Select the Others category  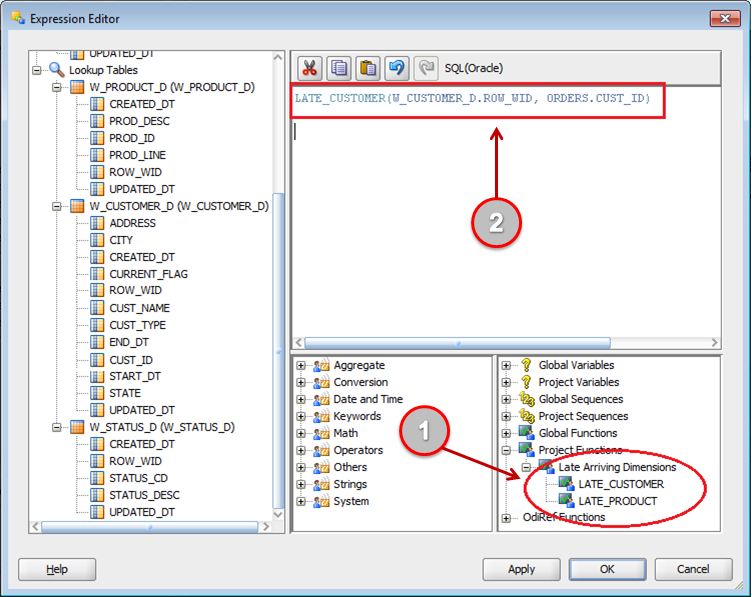click(x=350, y=467)
